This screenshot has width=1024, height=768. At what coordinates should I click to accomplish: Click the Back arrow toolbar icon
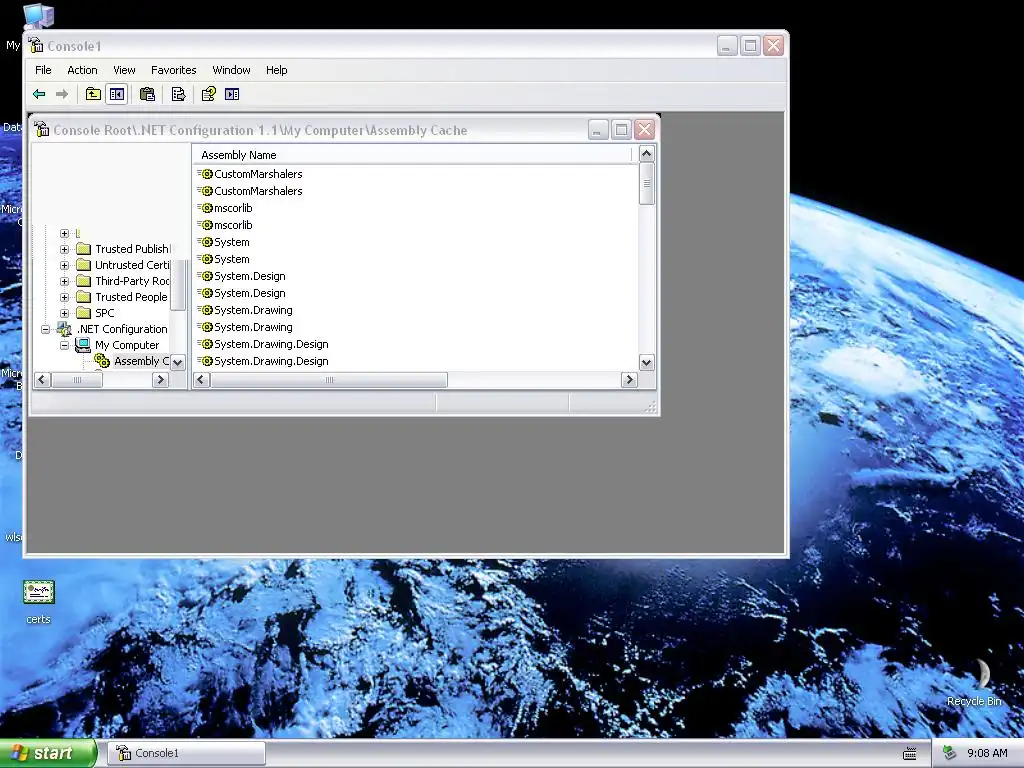(x=39, y=95)
